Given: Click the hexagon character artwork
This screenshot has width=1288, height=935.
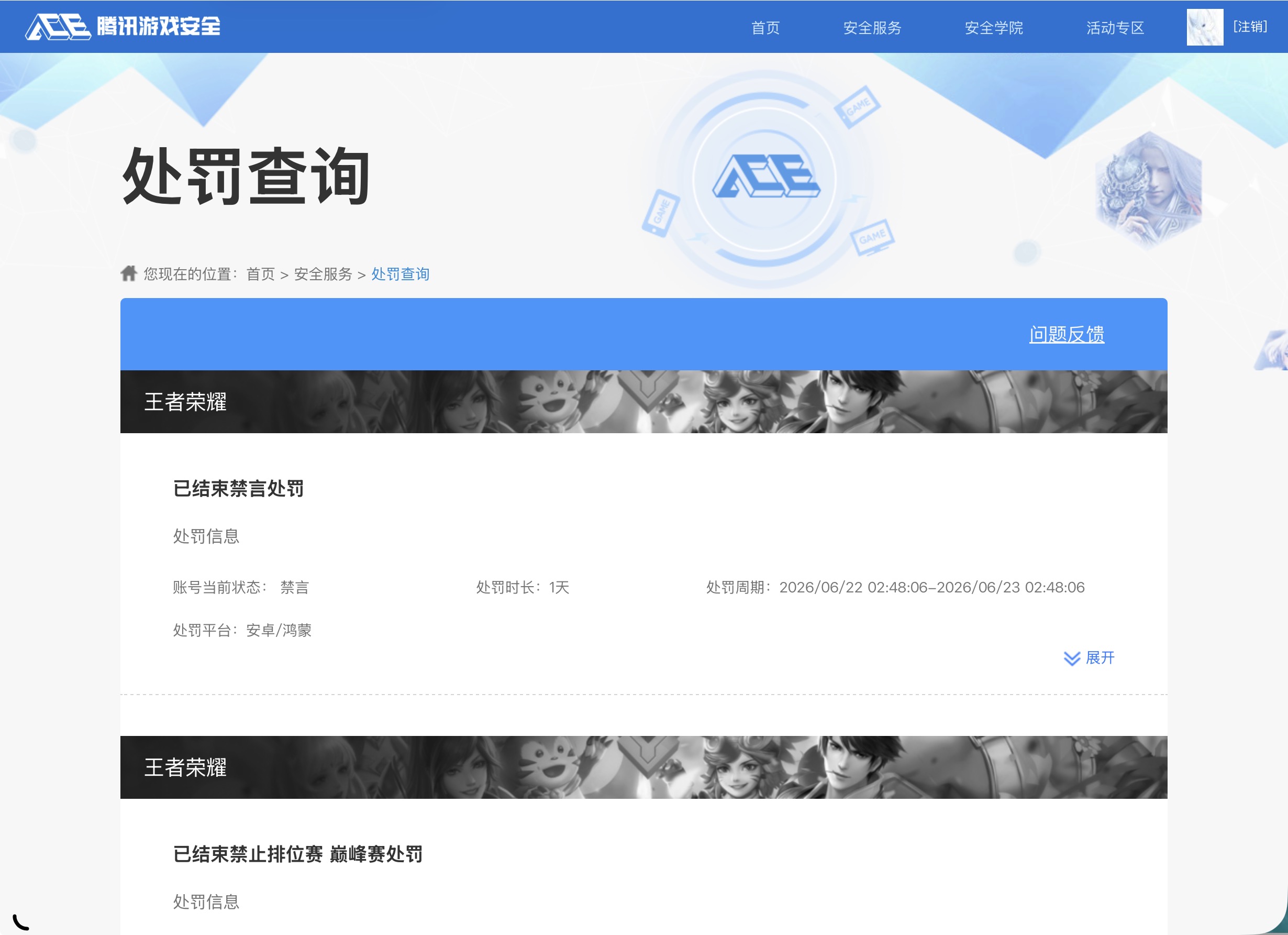Looking at the screenshot, I should pyautogui.click(x=1148, y=190).
